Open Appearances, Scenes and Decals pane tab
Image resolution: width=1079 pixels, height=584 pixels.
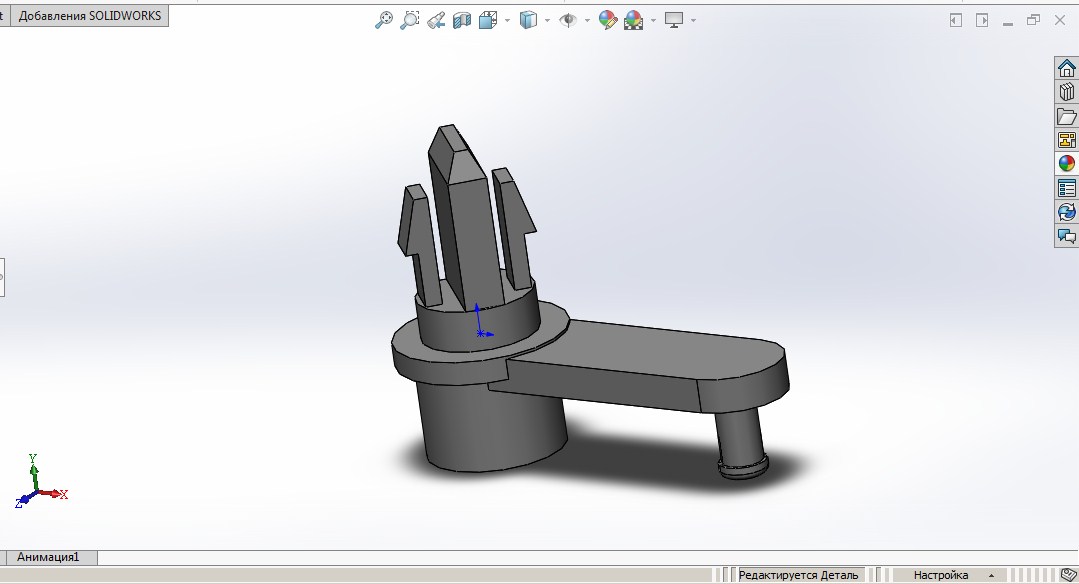tap(1067, 164)
